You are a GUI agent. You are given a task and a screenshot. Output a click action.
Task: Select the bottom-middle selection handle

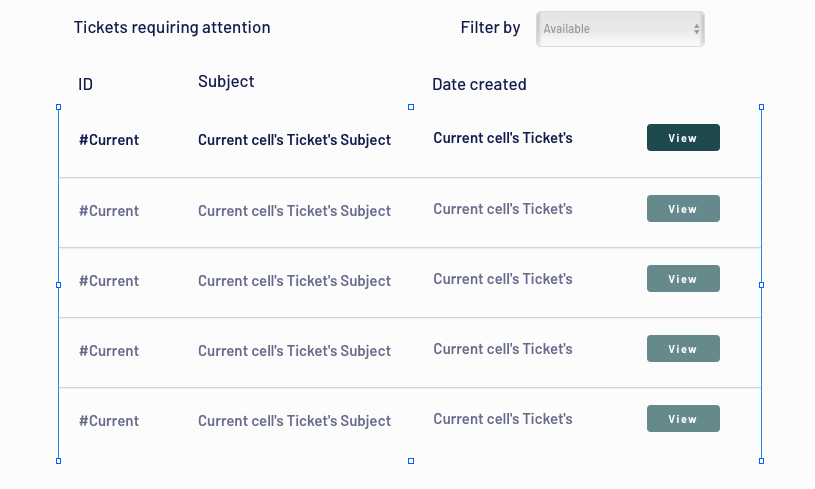coord(411,461)
